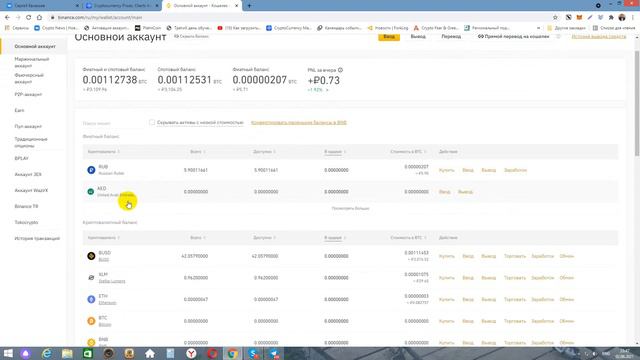640x360 pixels.
Task: Open the Chrome profile avatar
Action: [x=622, y=17]
